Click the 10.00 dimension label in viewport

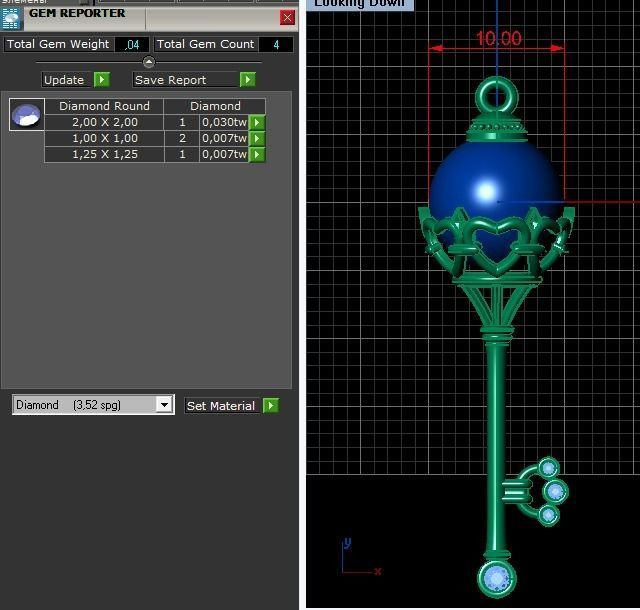pyautogui.click(x=498, y=39)
